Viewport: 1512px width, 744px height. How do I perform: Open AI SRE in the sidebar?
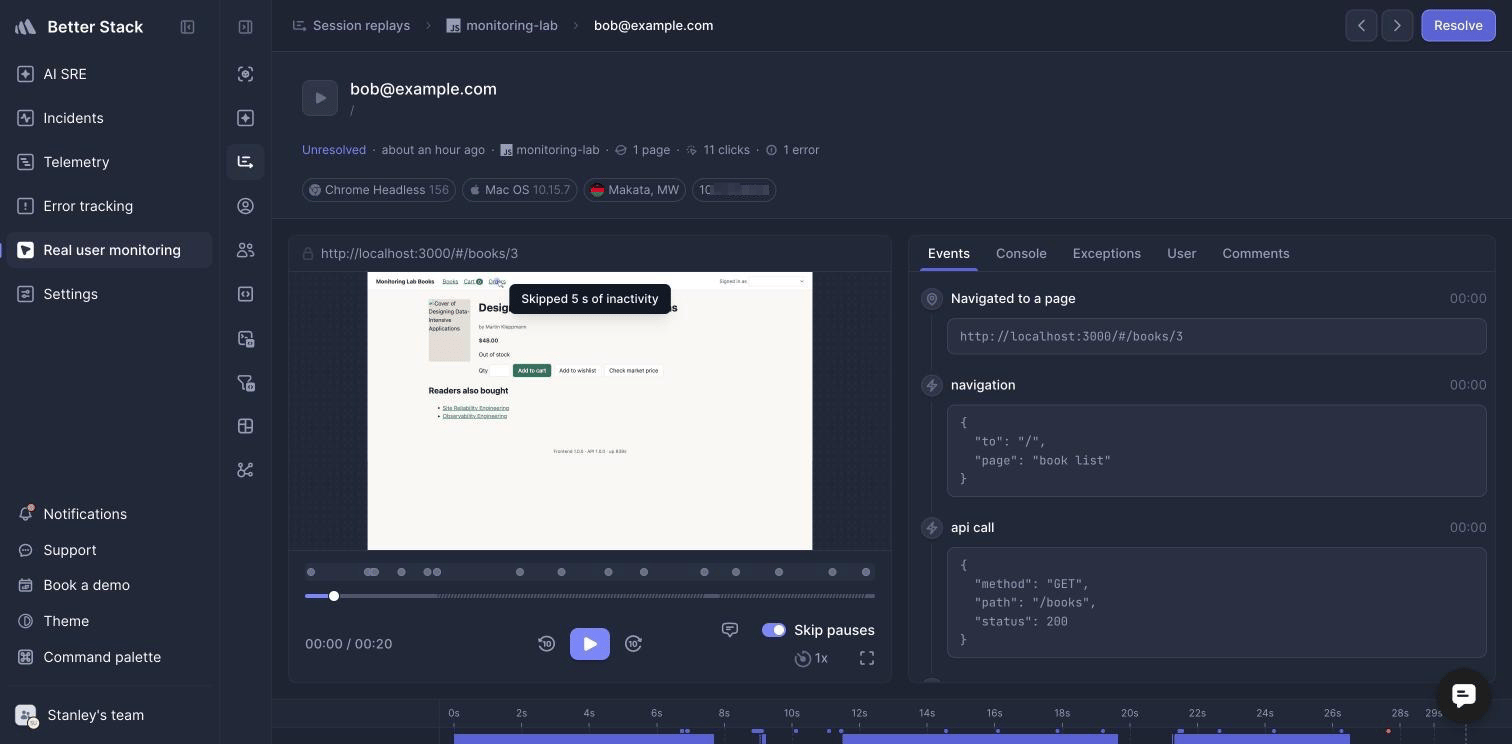[109, 74]
